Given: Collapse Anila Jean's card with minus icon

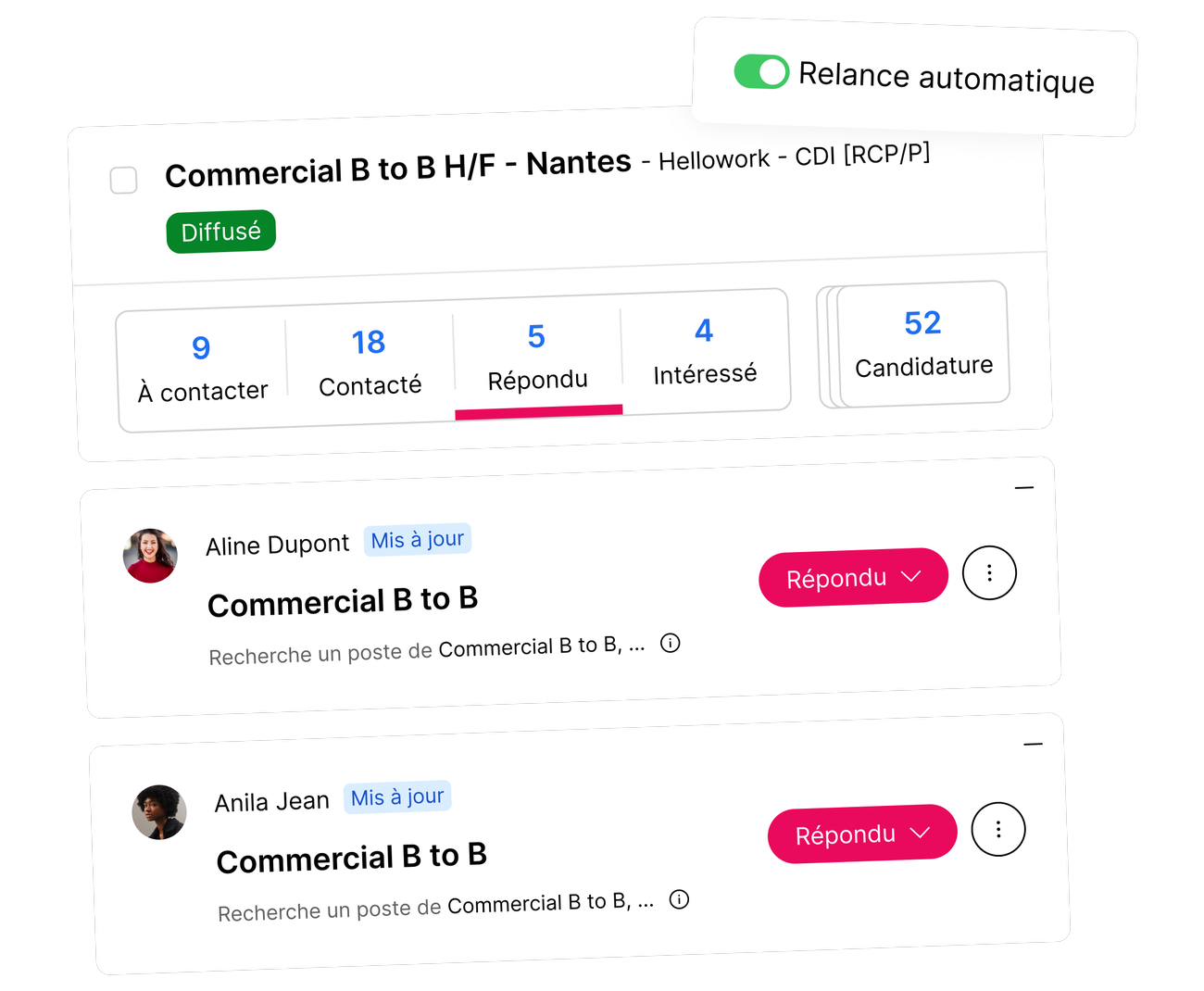Looking at the screenshot, I should [x=1033, y=744].
